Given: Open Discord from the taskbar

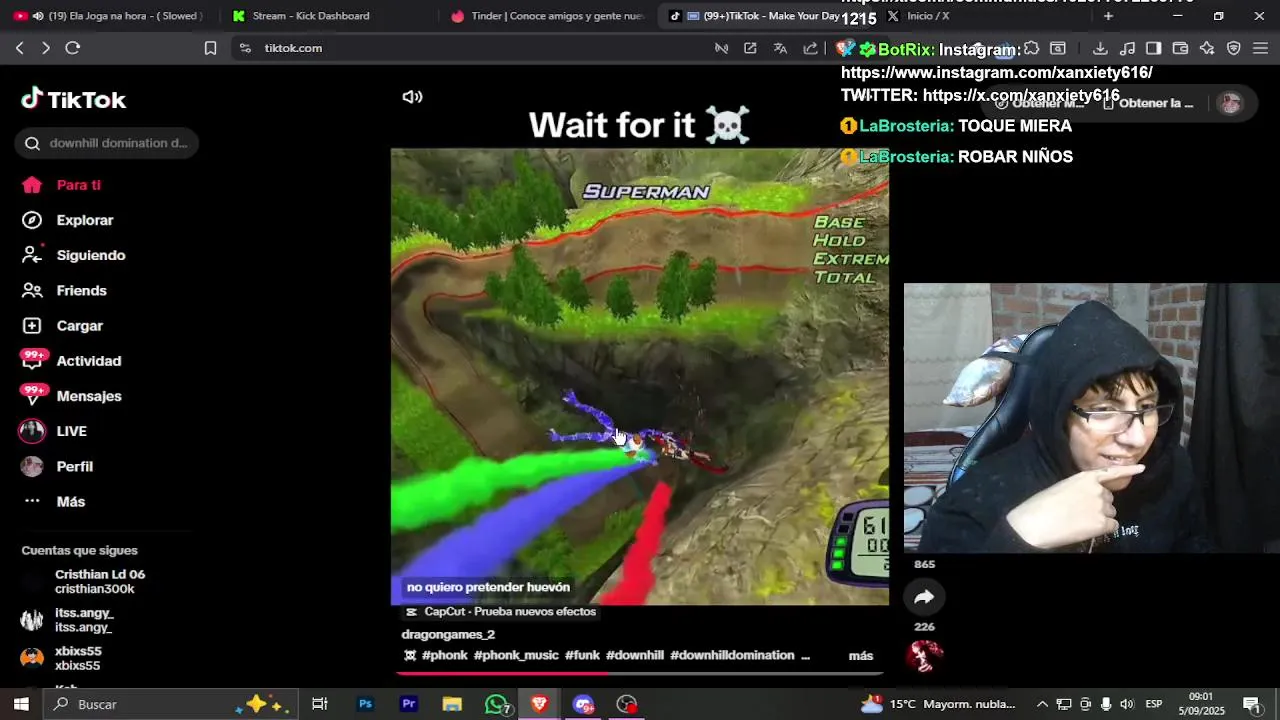Looking at the screenshot, I should (583, 704).
